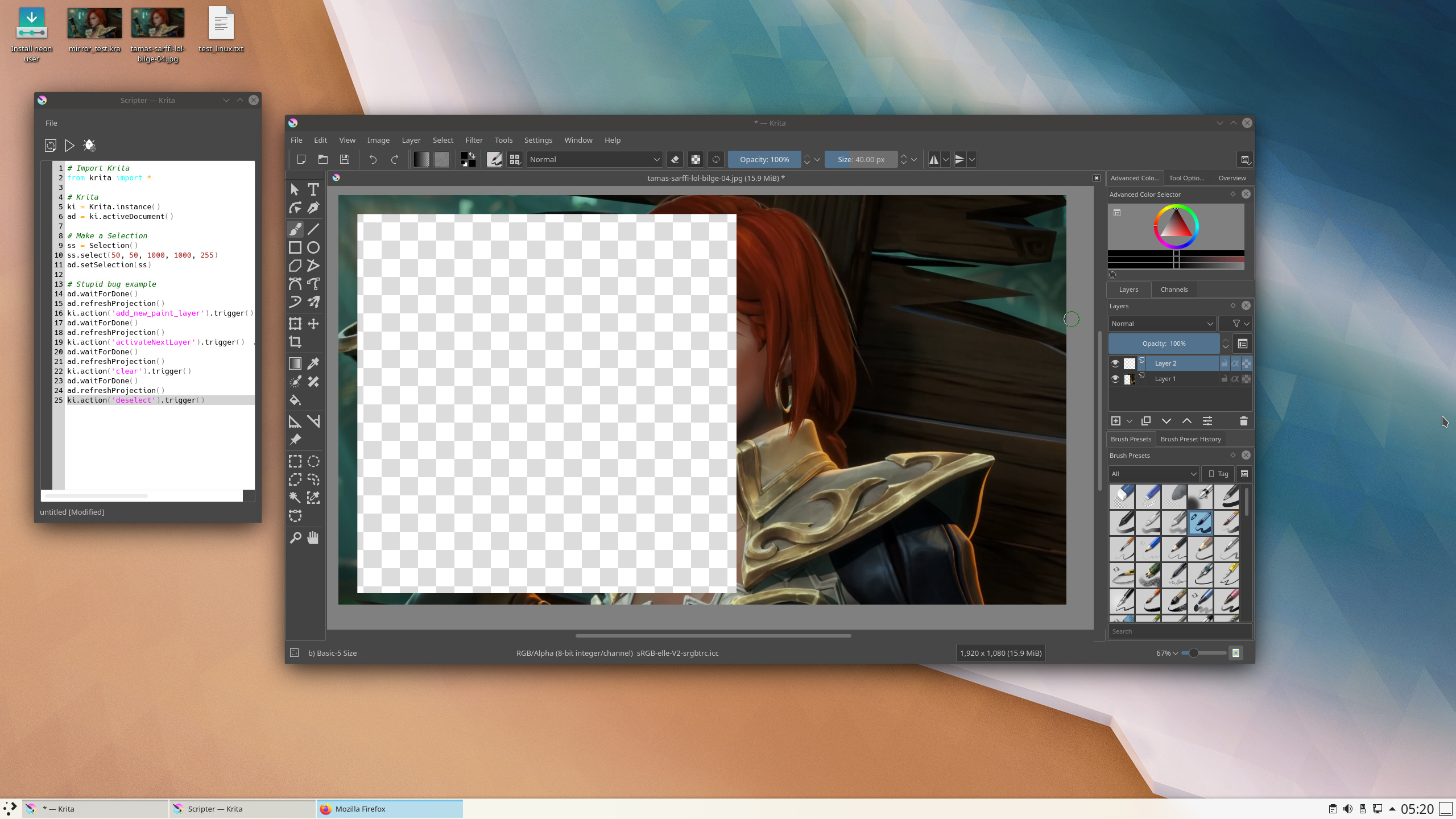Select the Ellipse shape tool
1456x819 pixels.
[313, 247]
